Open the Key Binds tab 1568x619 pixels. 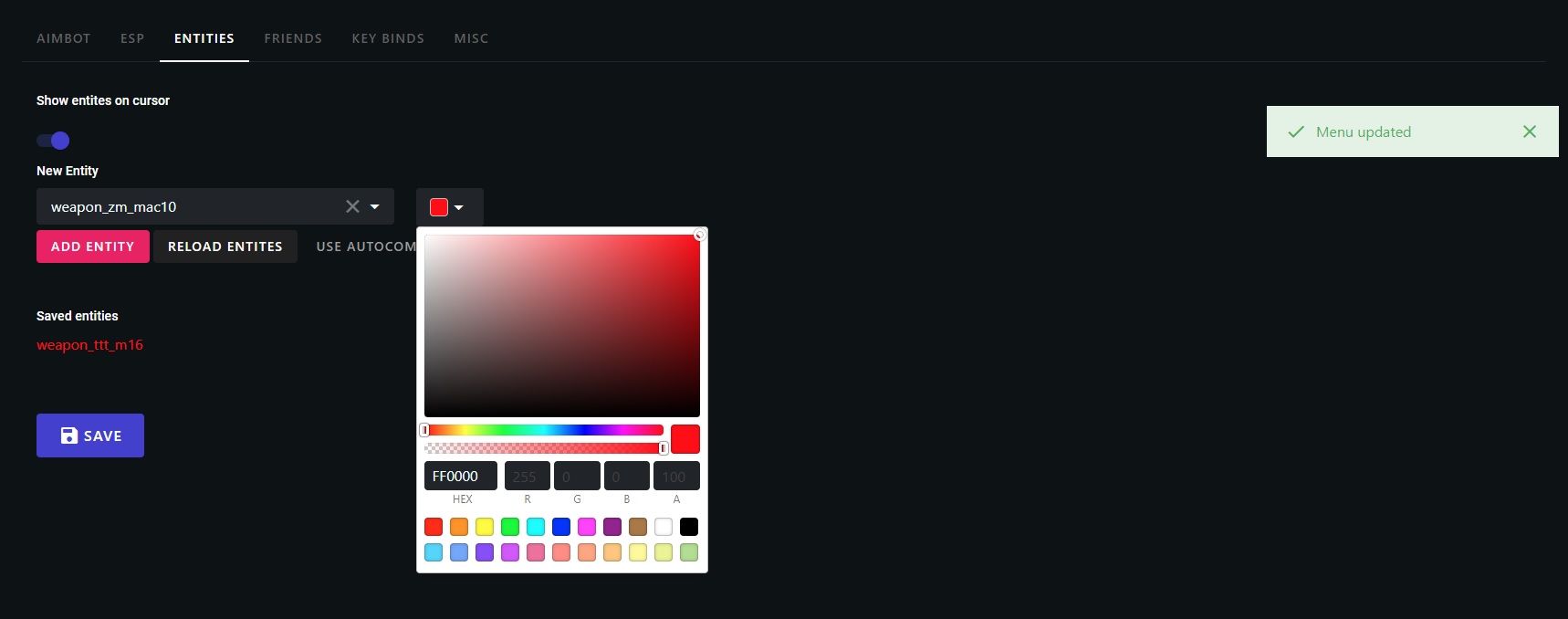388,38
